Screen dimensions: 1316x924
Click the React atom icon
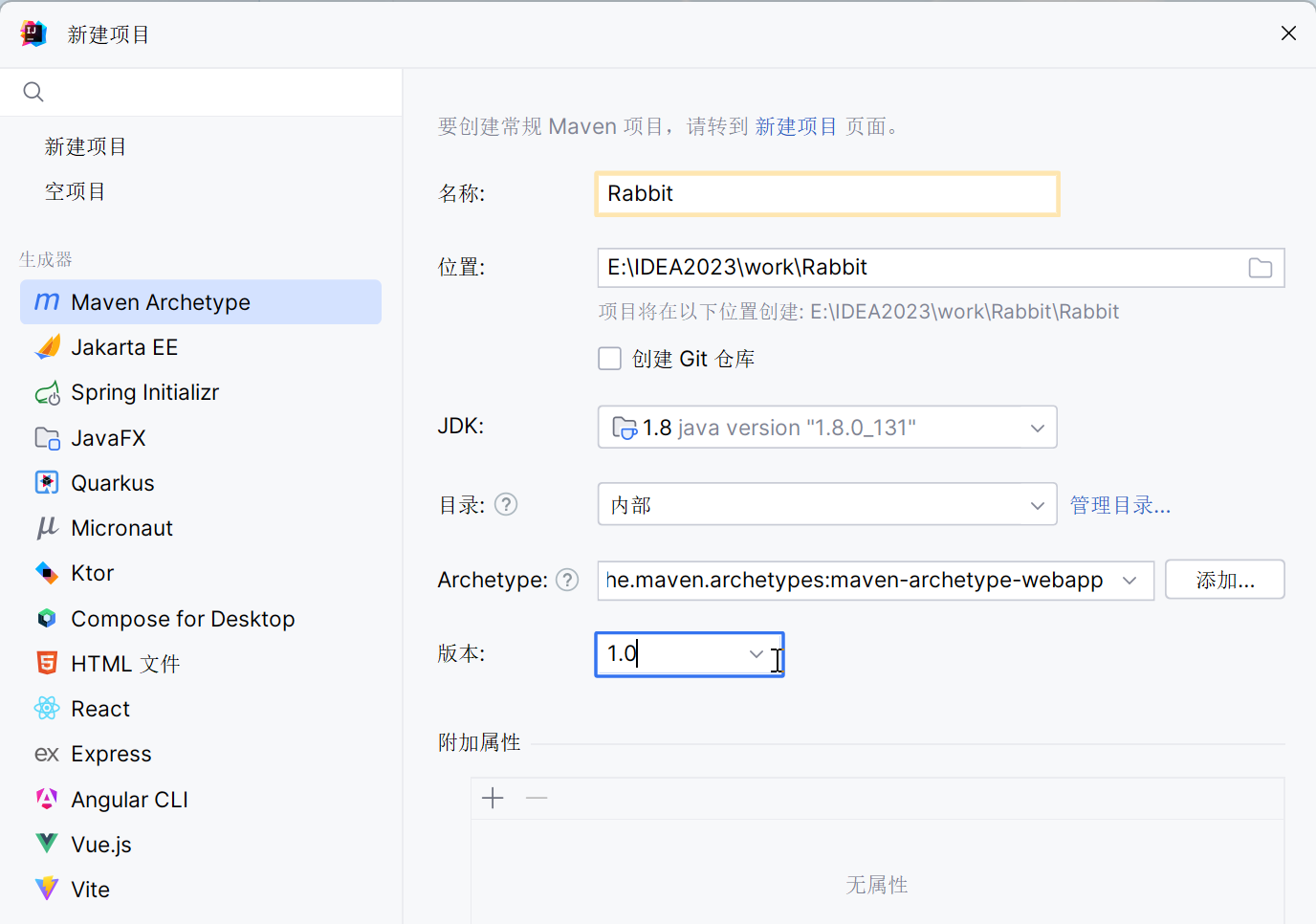pyautogui.click(x=47, y=709)
